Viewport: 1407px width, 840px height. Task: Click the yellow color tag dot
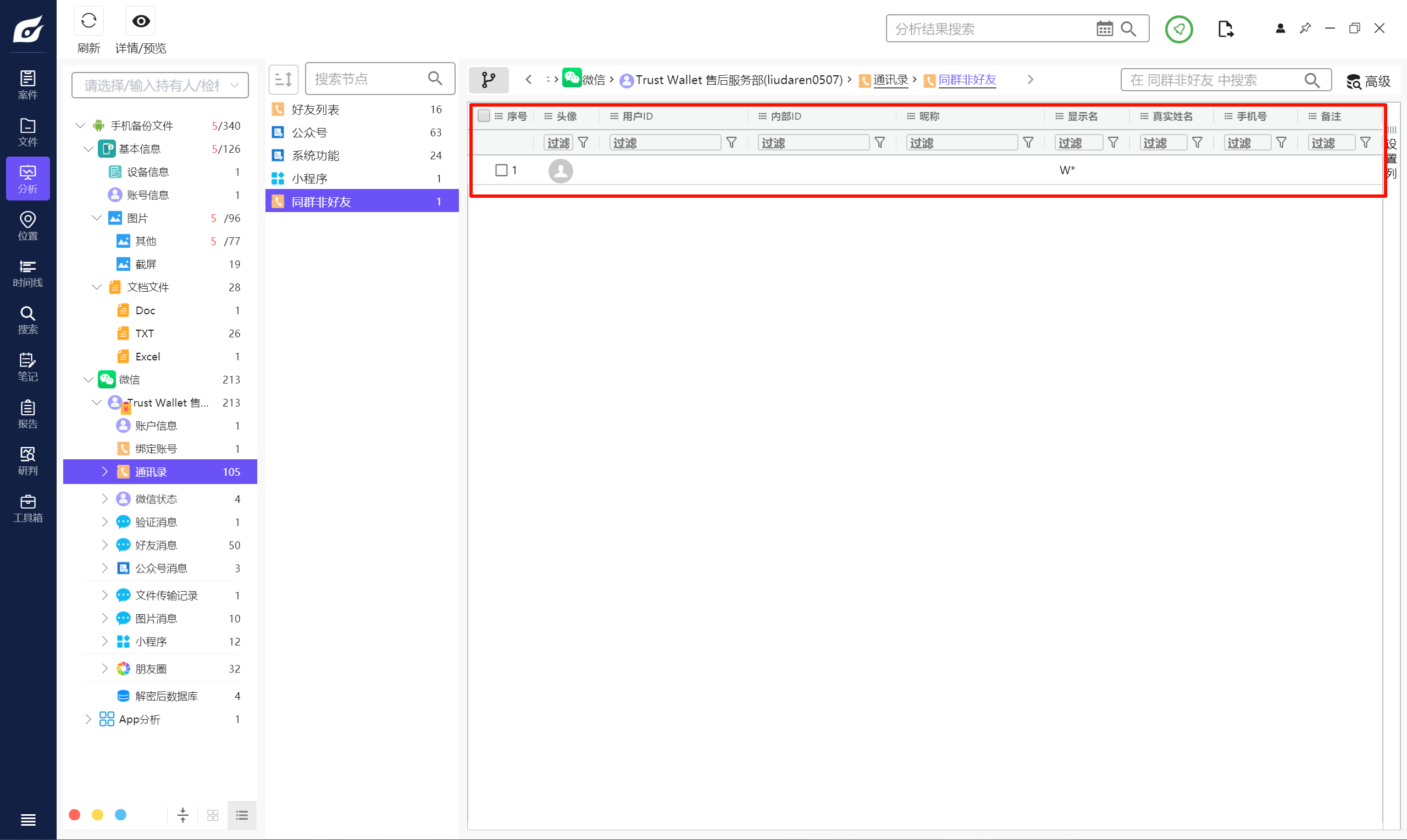point(97,814)
